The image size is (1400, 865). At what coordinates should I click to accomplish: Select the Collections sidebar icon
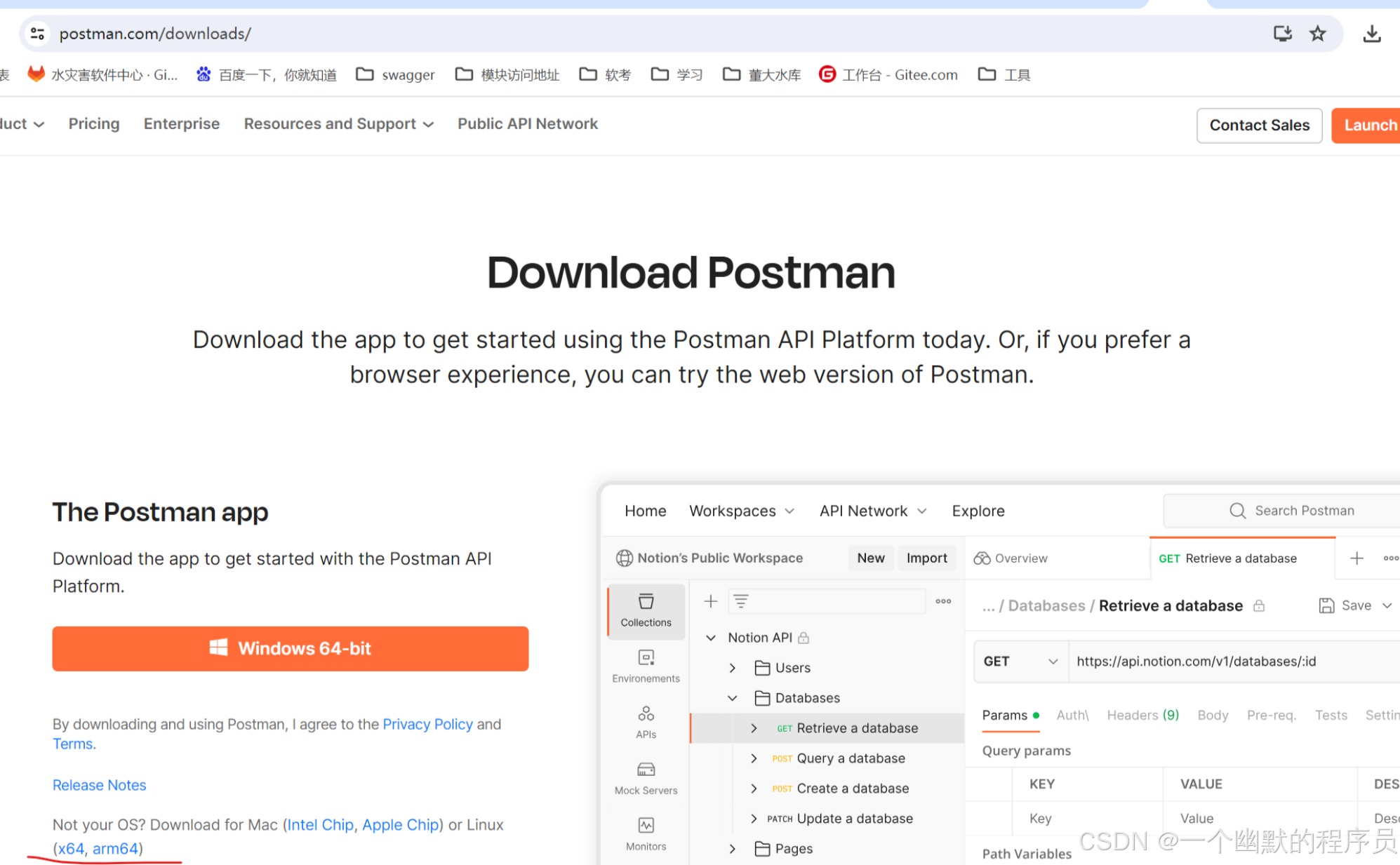pos(646,610)
